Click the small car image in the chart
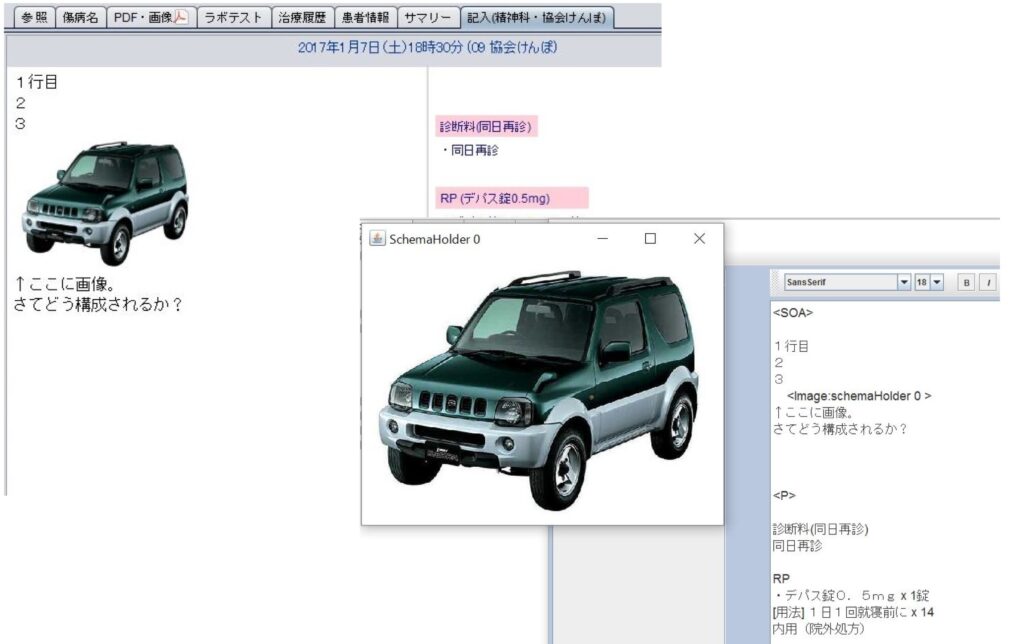The width and height of the screenshot is (1024, 644). tap(106, 202)
